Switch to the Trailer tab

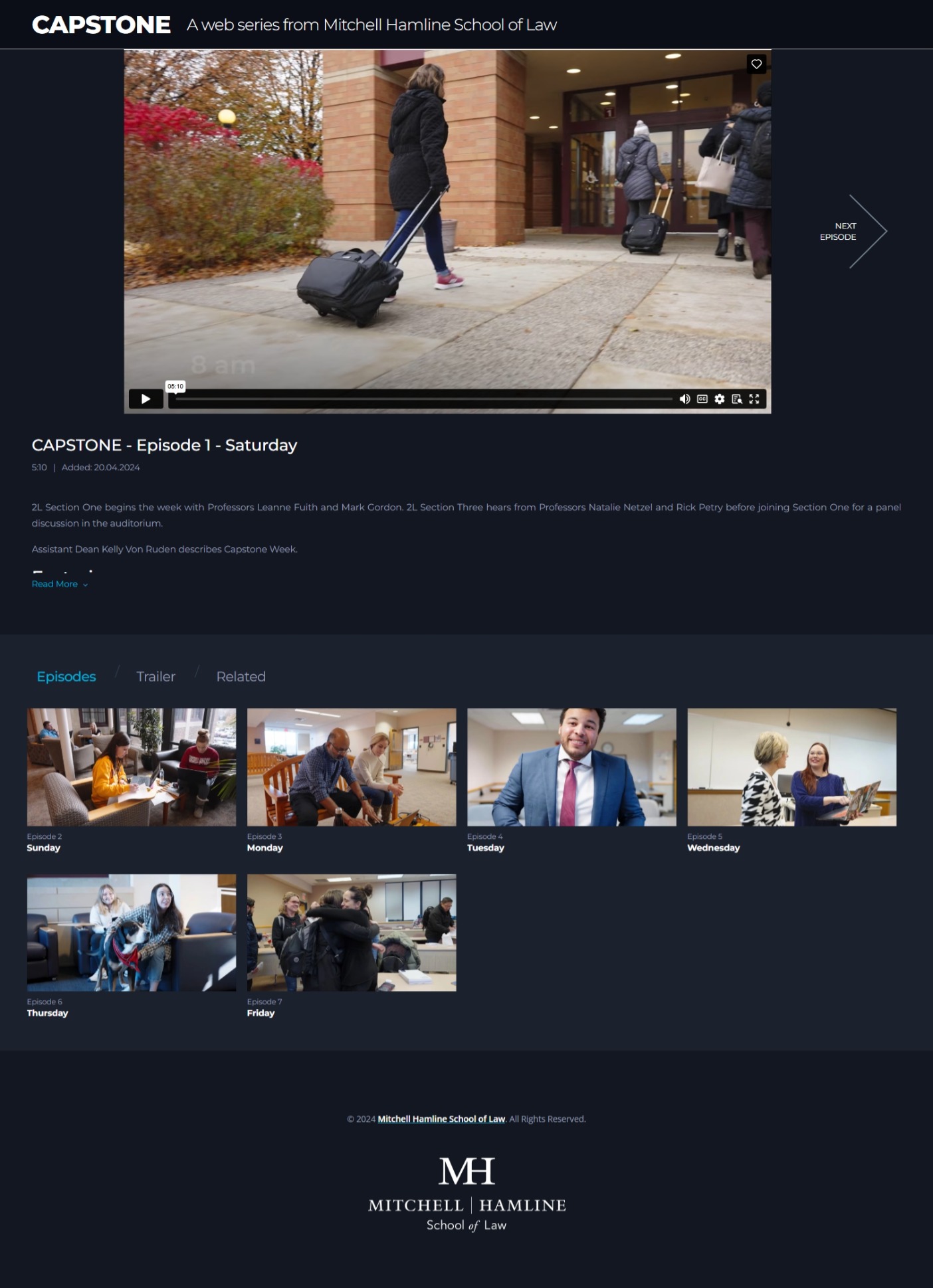pyautogui.click(x=155, y=676)
